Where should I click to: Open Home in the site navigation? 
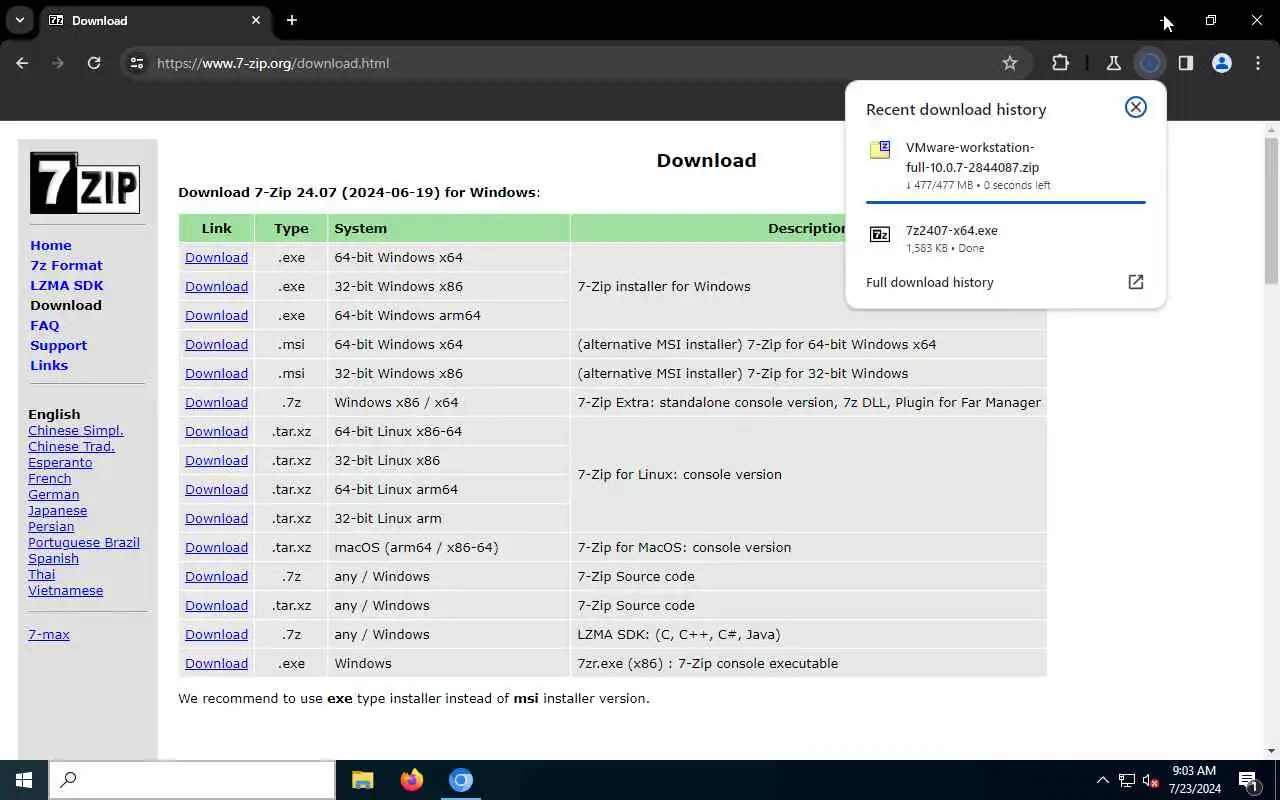[x=51, y=245]
